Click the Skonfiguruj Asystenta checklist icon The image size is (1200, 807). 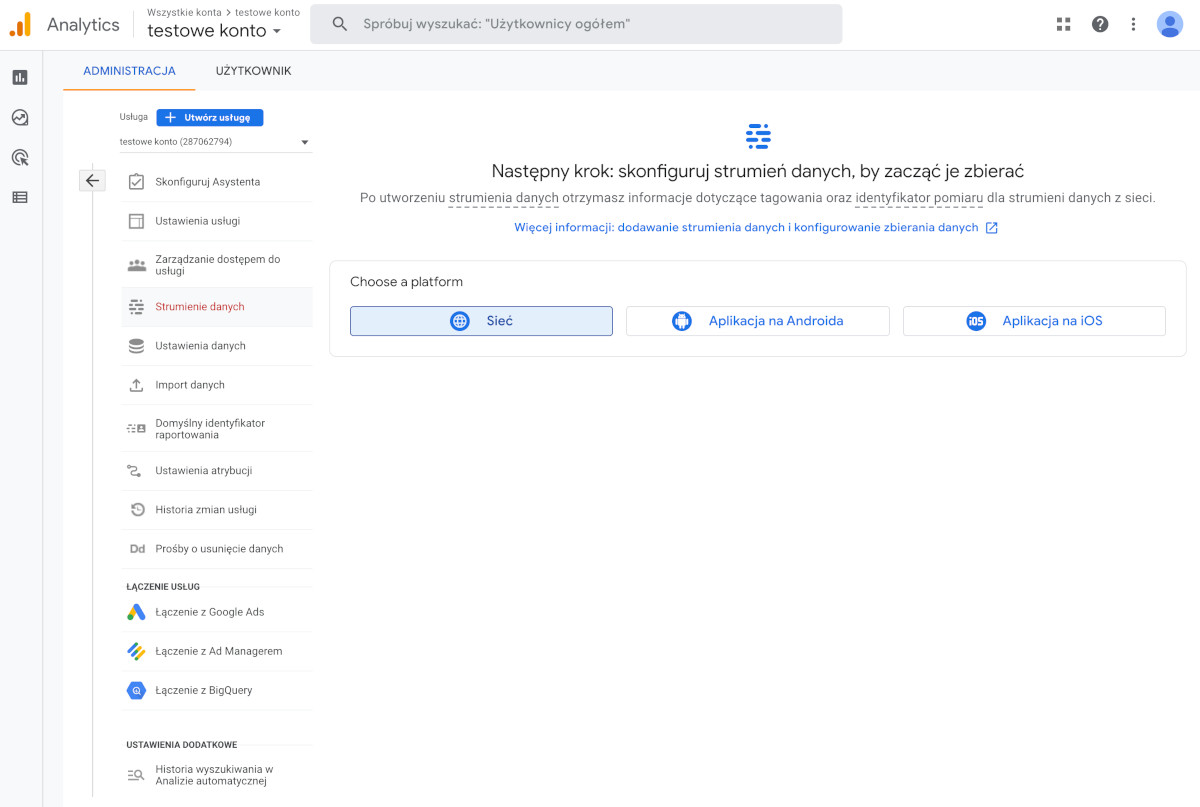pos(137,182)
